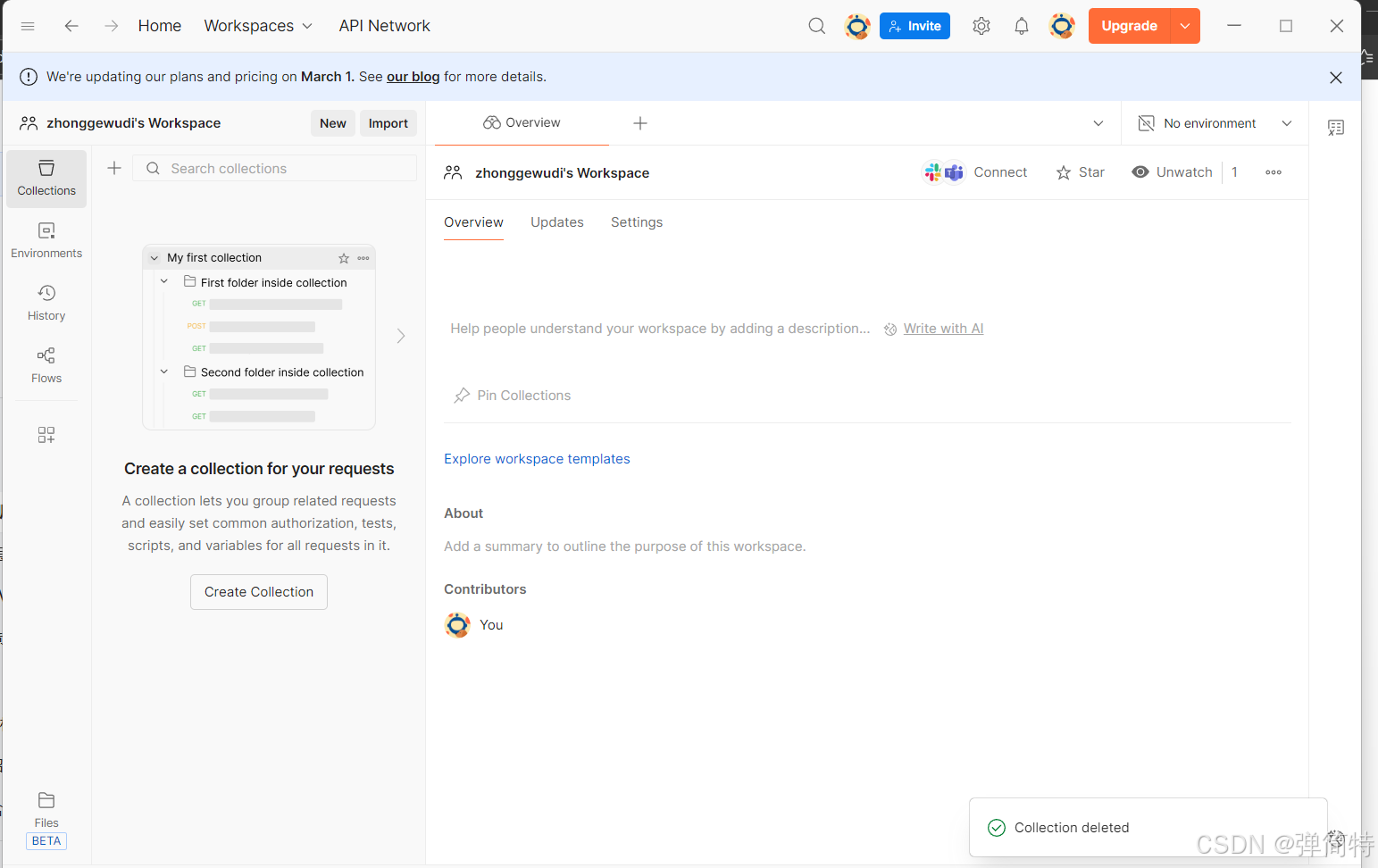Unwatch the workspace
The image size is (1378, 868).
[x=1172, y=172]
